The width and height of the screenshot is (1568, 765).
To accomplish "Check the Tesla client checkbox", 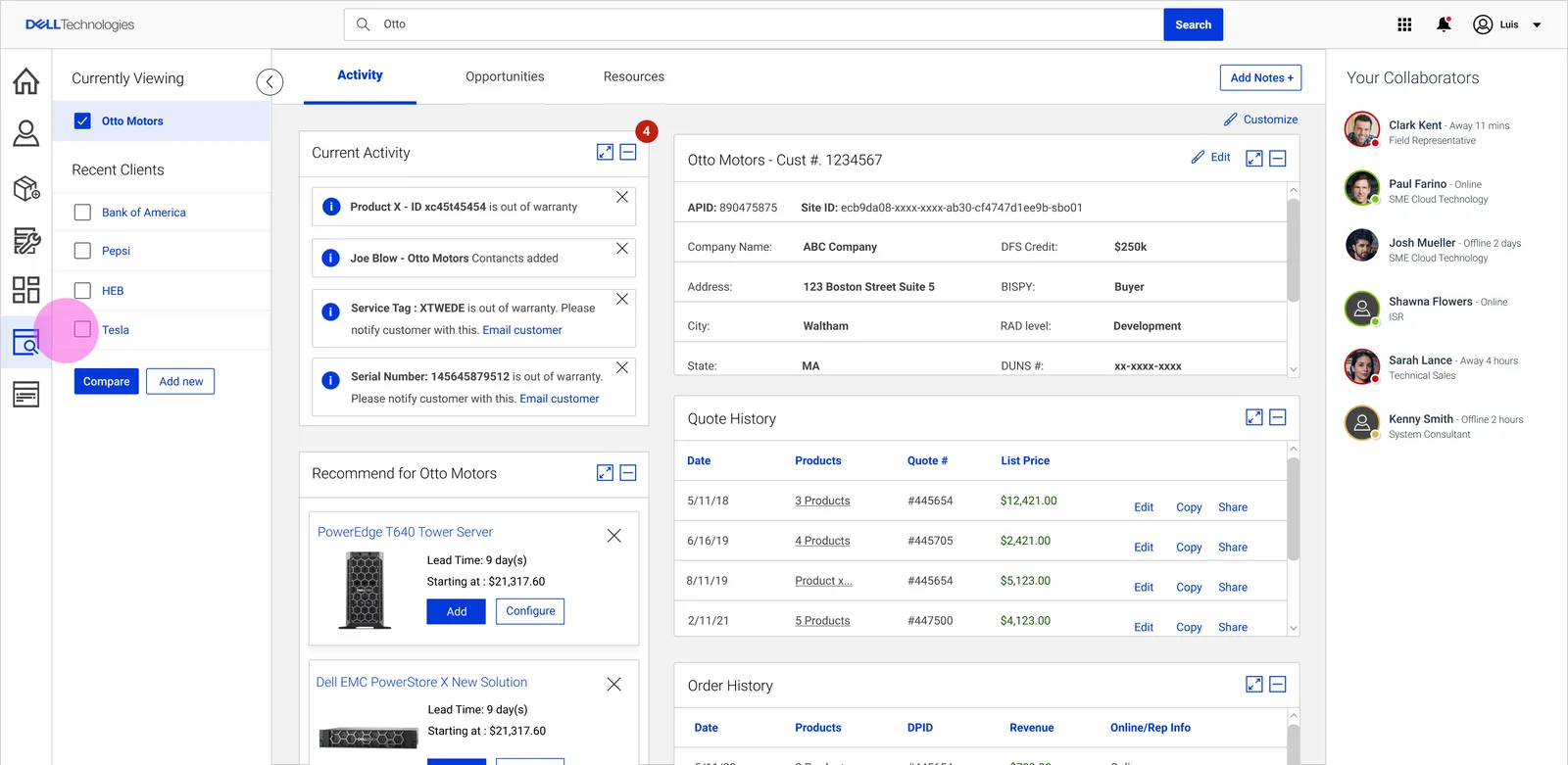I will [82, 329].
